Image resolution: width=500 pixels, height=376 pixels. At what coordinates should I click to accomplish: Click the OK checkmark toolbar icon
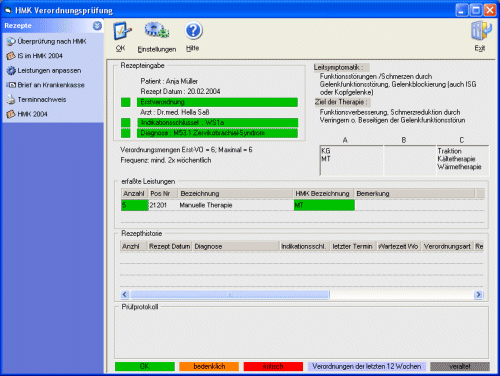coord(122,31)
